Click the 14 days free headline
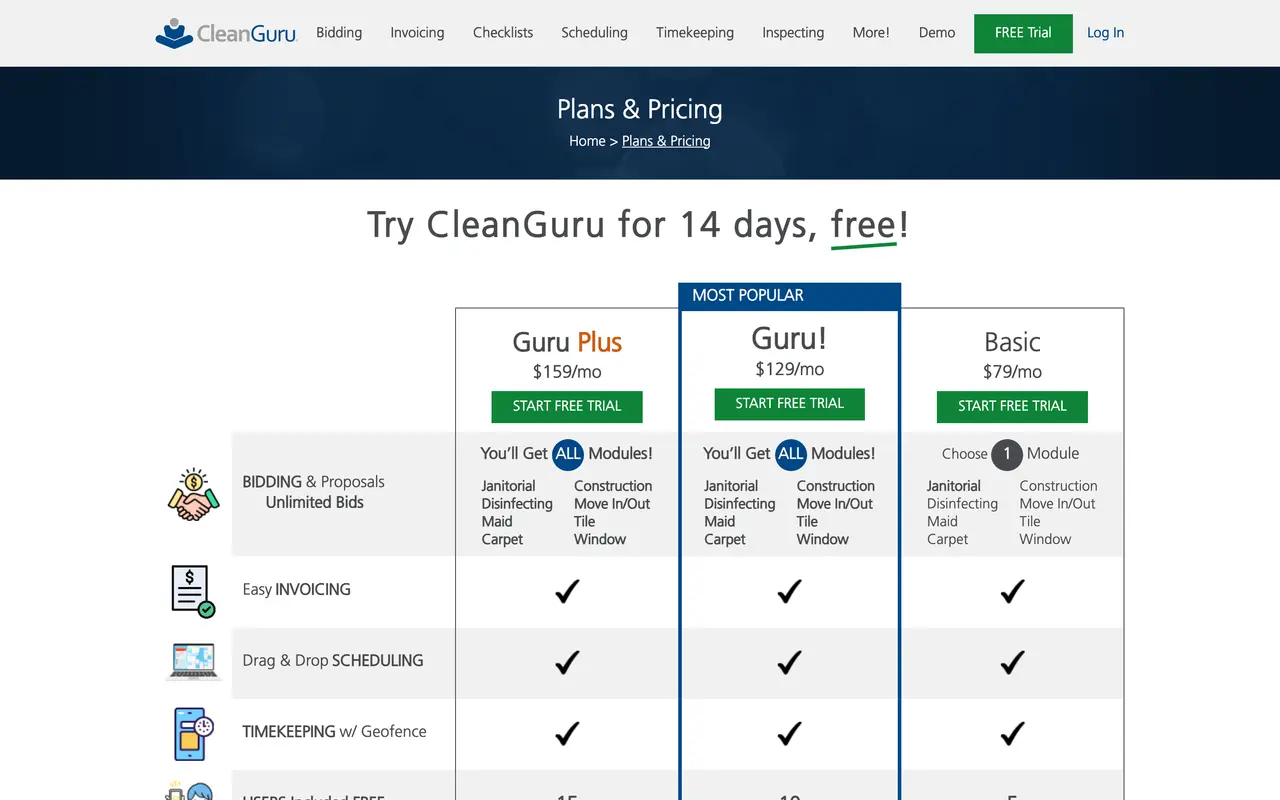 click(x=638, y=225)
